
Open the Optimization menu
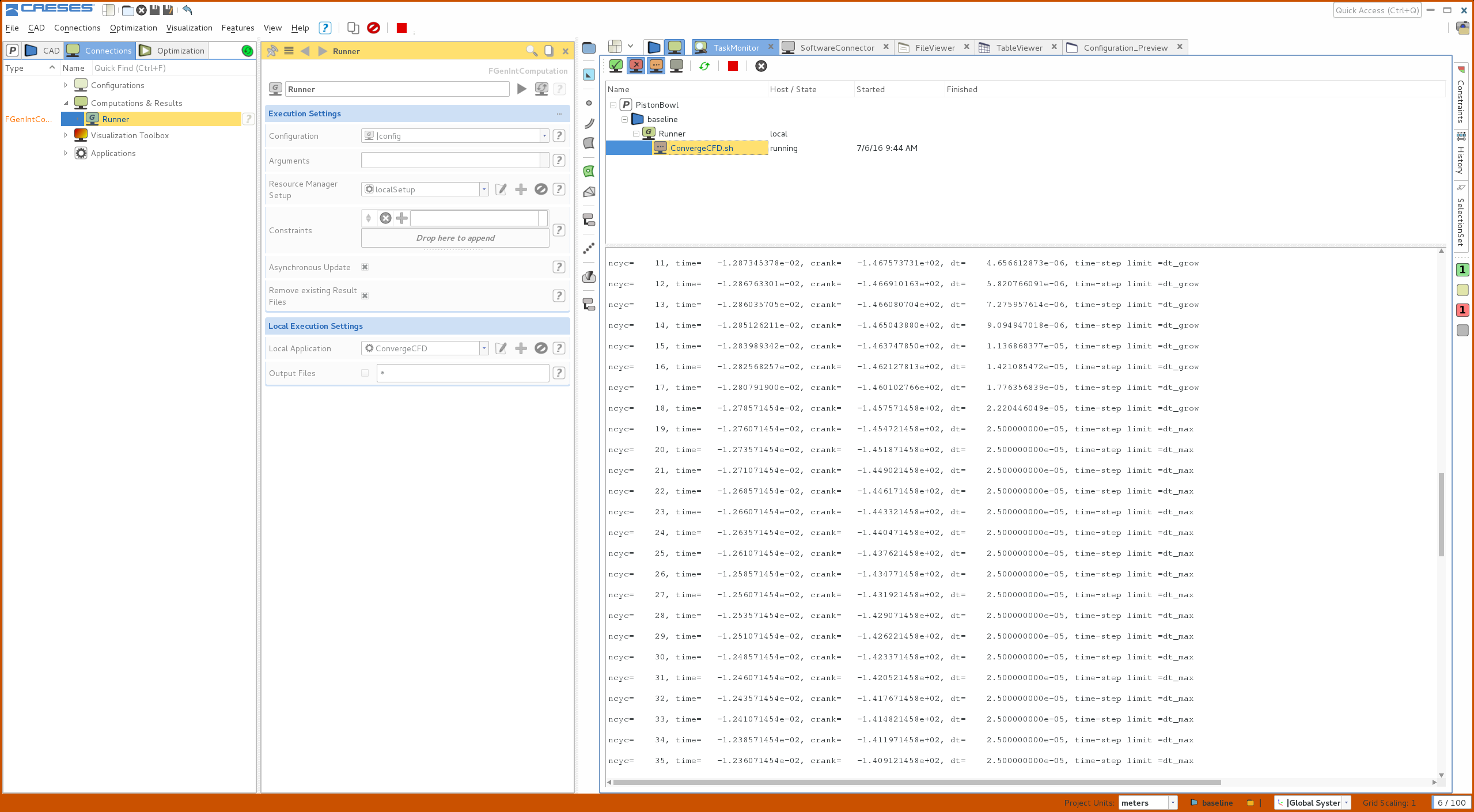coord(133,28)
